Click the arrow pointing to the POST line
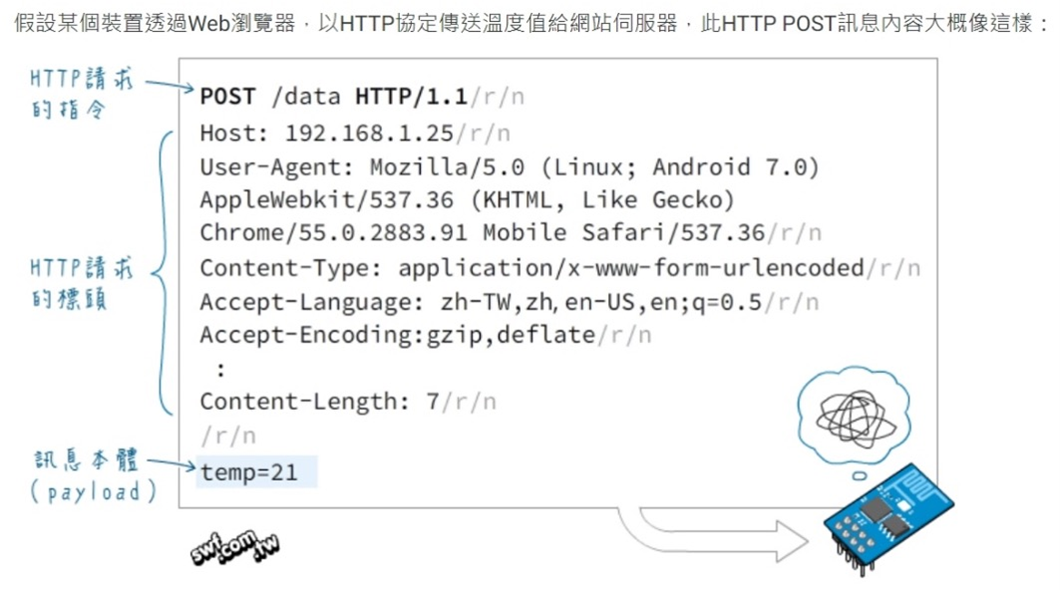1060x590 pixels. pos(168,86)
